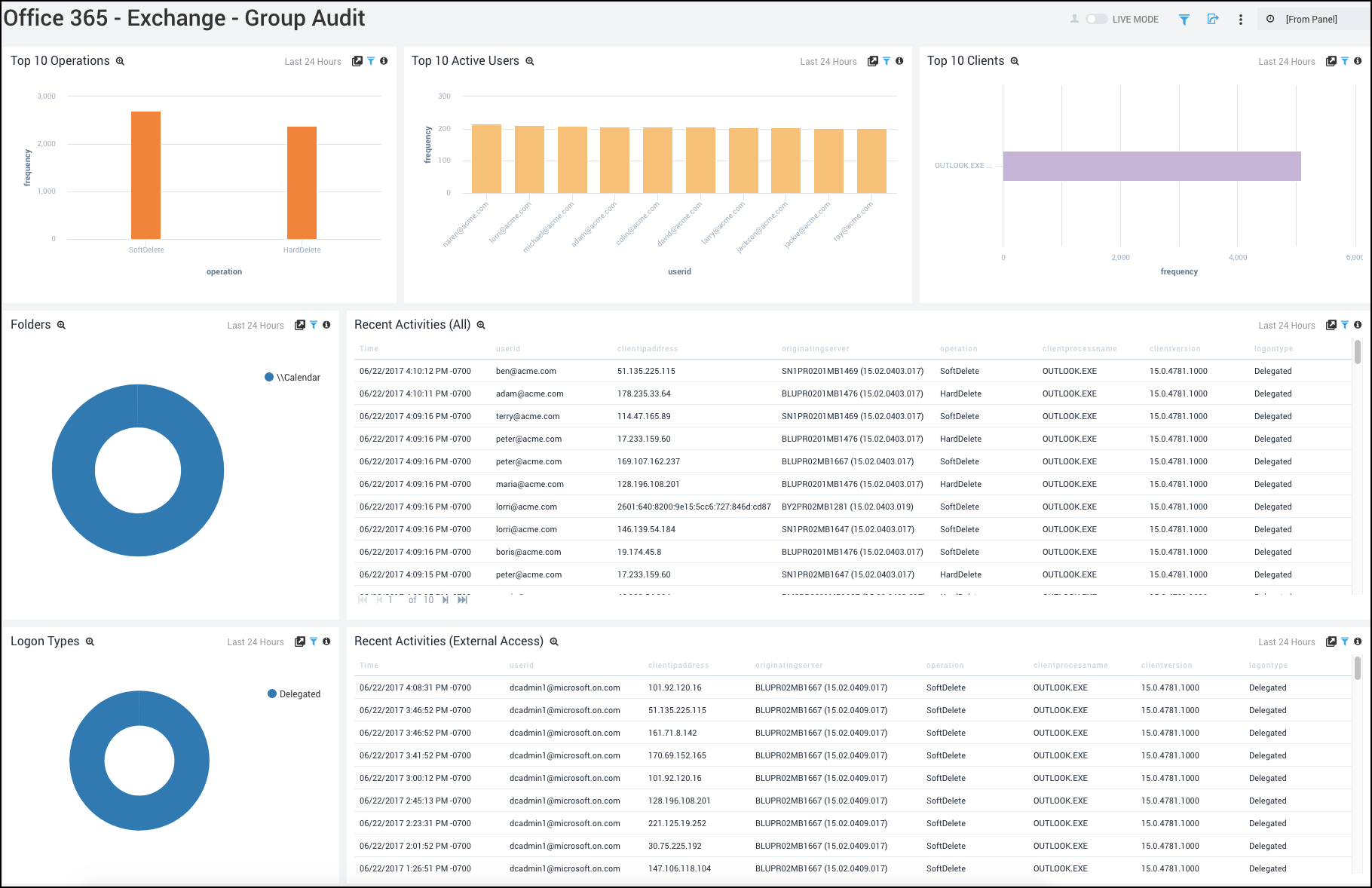The width and height of the screenshot is (1372, 888).
Task: Open the filter icon on the dashboard toolbar
Action: 1184,19
